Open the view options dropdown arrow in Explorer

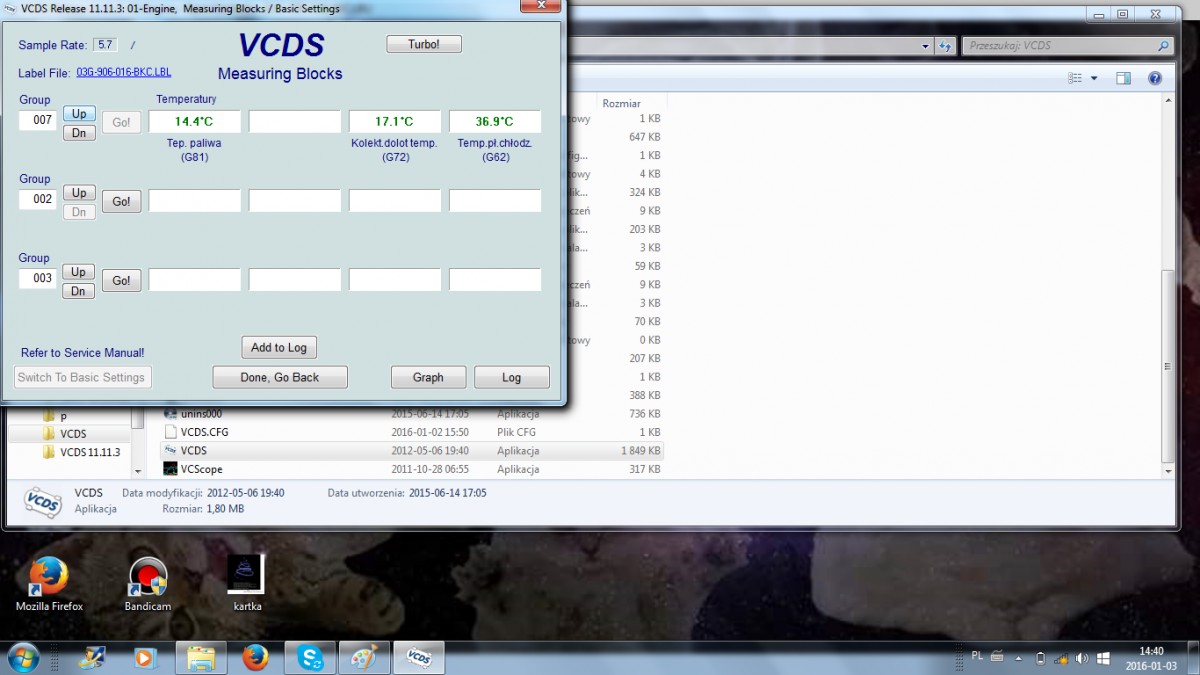[x=1094, y=79]
